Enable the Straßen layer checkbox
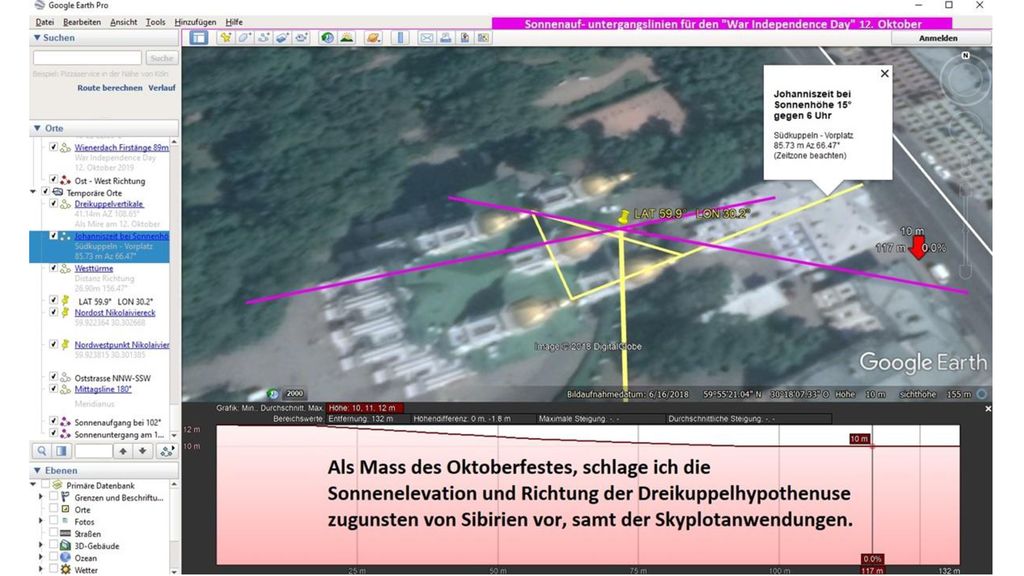 [x=54, y=534]
